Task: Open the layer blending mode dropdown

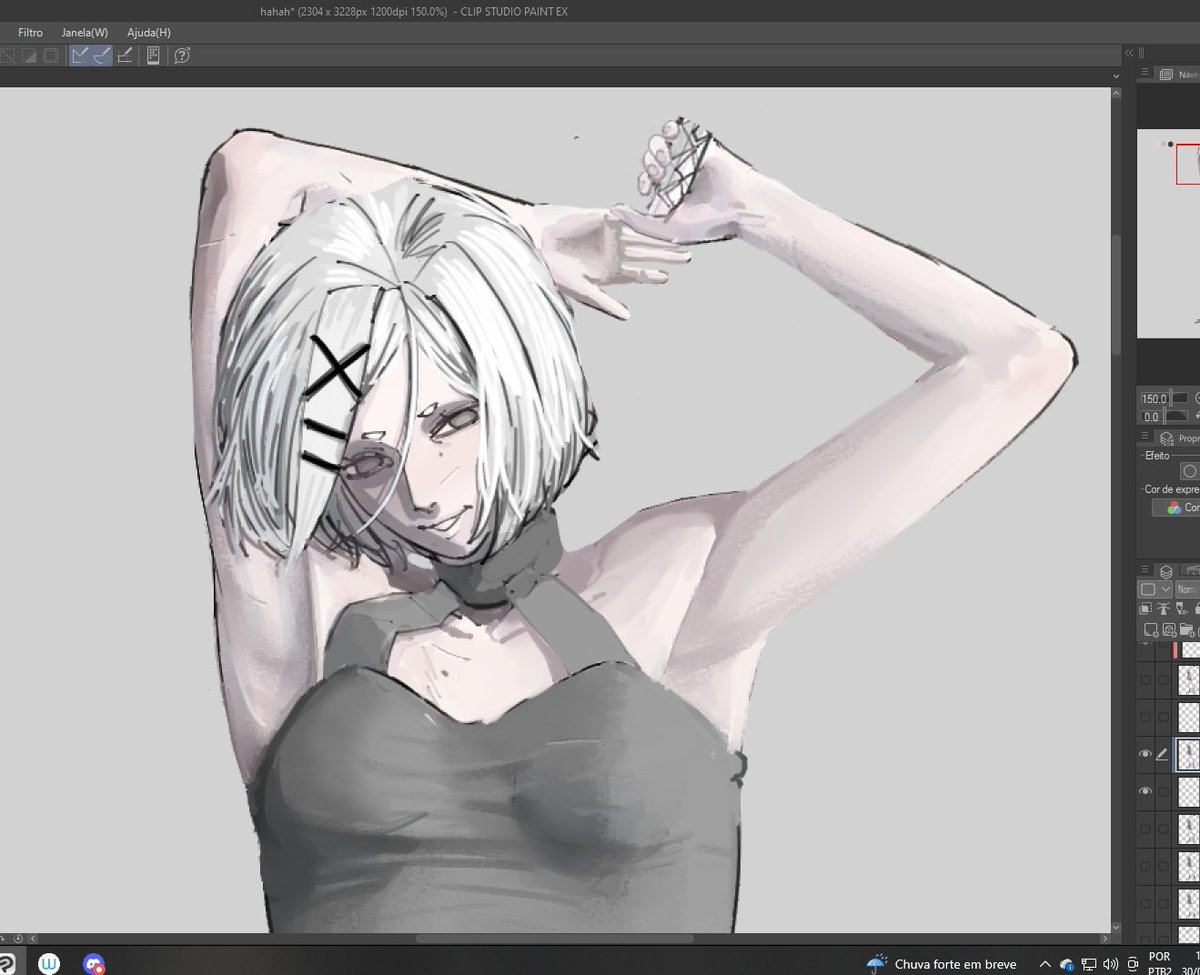Action: (1188, 589)
